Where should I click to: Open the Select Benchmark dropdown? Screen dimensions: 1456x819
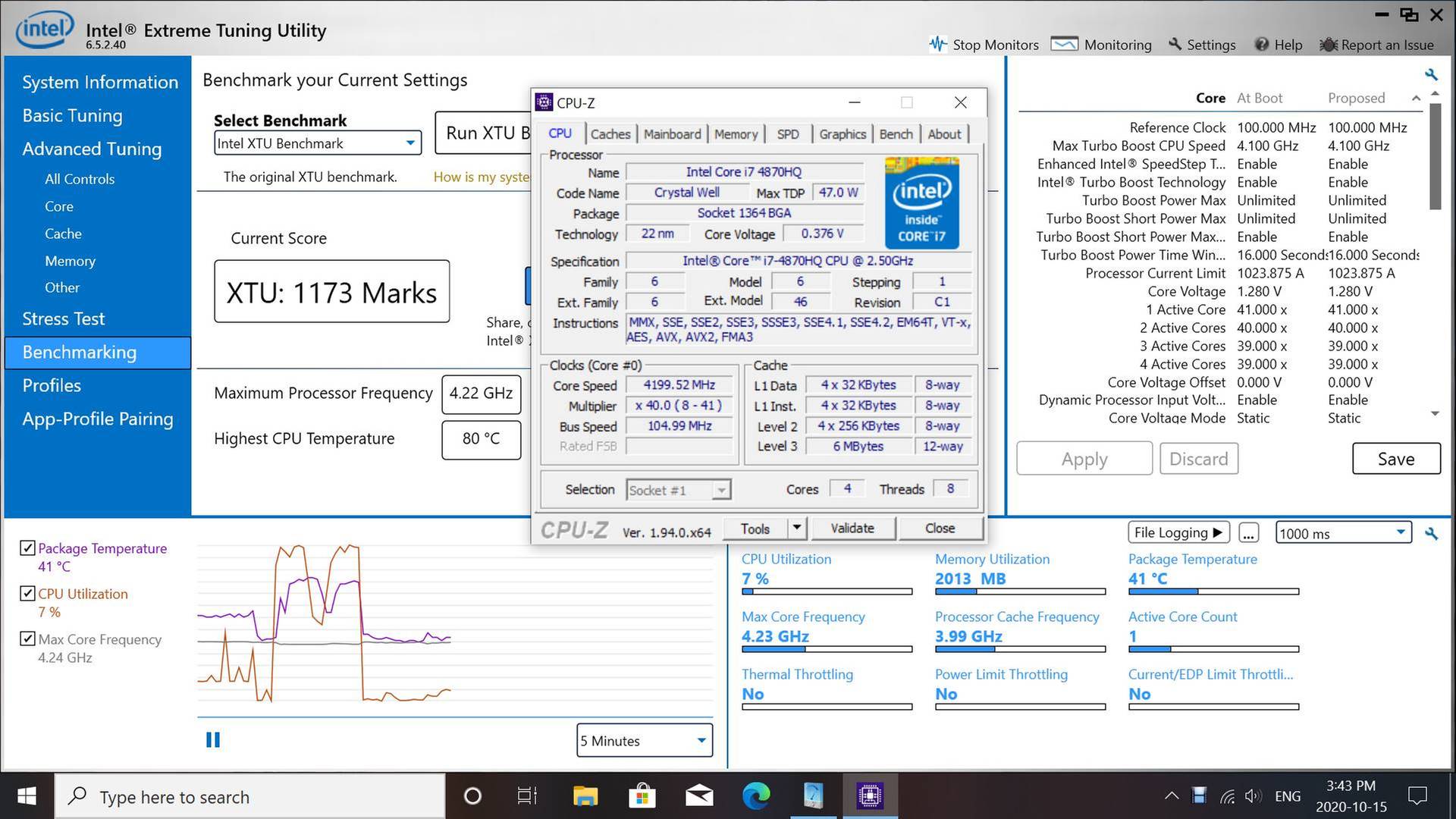click(318, 143)
